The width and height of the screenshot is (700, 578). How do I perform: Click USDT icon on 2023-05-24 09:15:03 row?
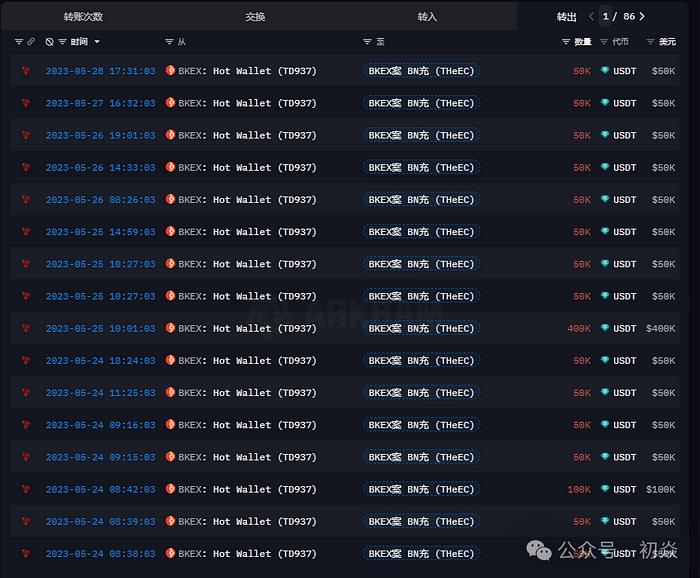[x=605, y=457]
